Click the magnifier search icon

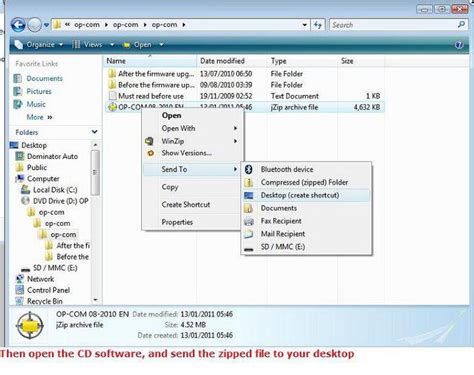tap(461, 25)
